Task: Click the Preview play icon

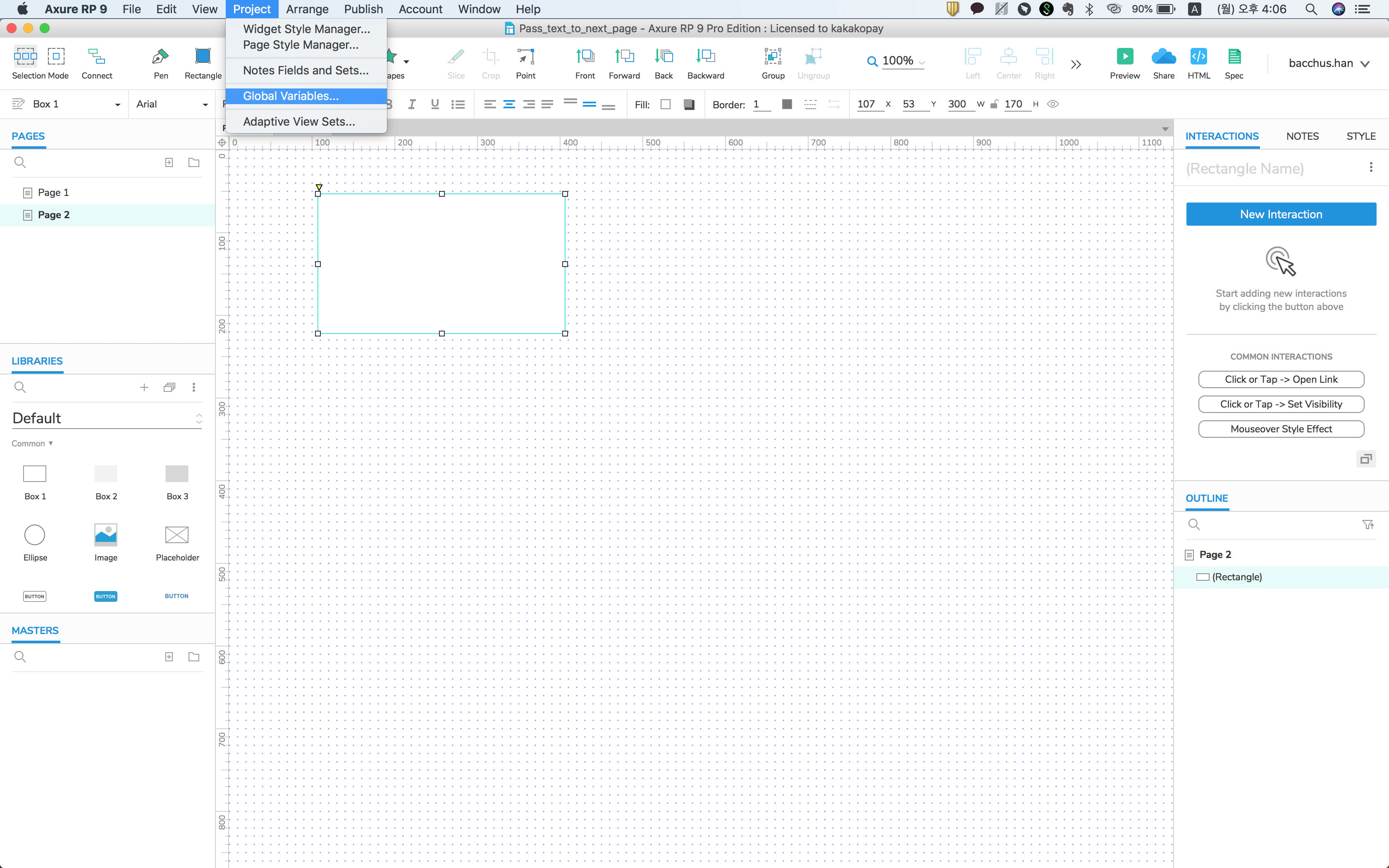Action: tap(1124, 56)
